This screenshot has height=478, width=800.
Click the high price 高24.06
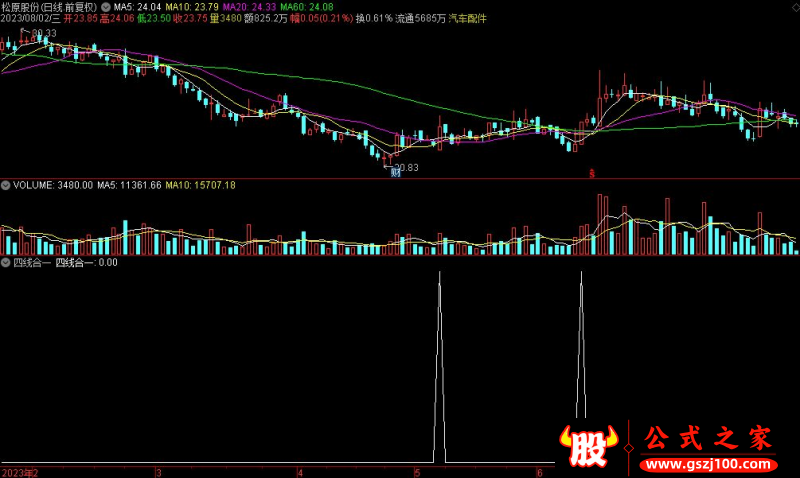click(x=117, y=19)
